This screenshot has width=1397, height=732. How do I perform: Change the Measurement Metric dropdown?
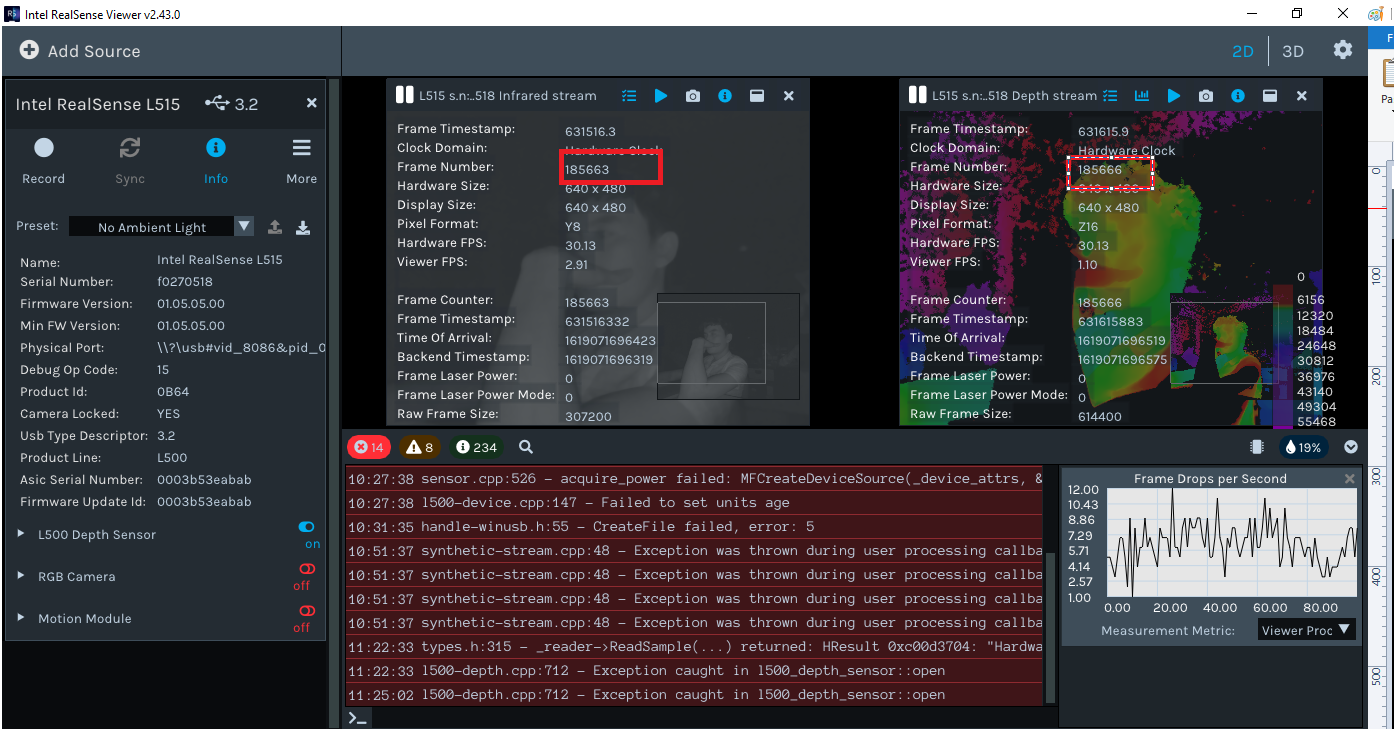[x=1306, y=629]
